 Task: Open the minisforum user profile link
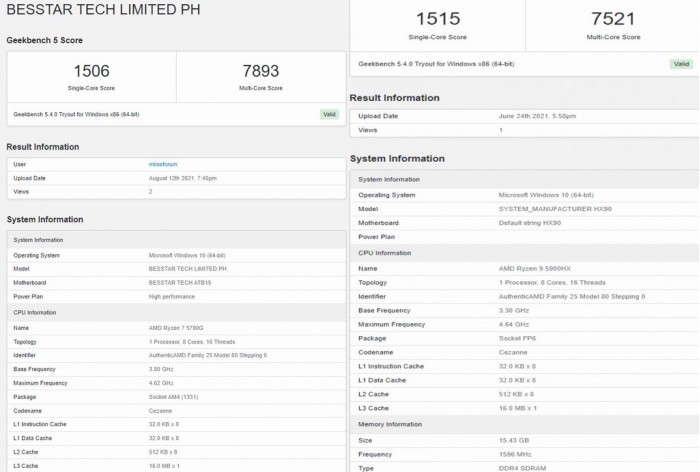coord(162,164)
